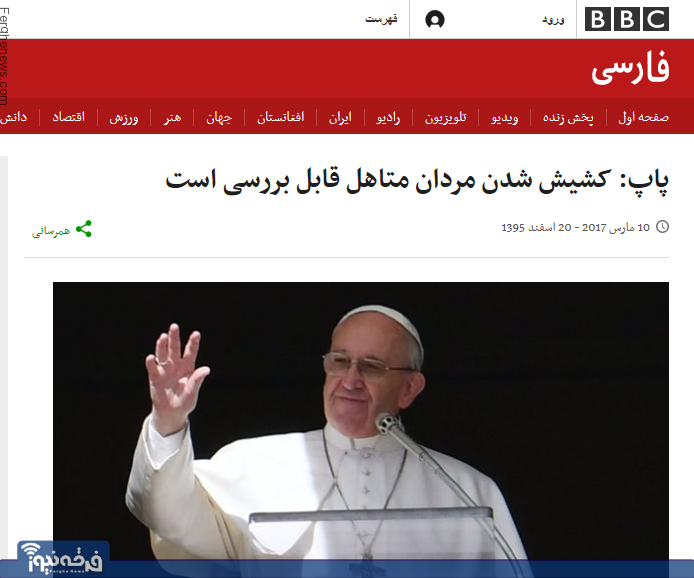This screenshot has width=694, height=578.
Task: Click the ورود sign-in link
Action: (x=553, y=19)
